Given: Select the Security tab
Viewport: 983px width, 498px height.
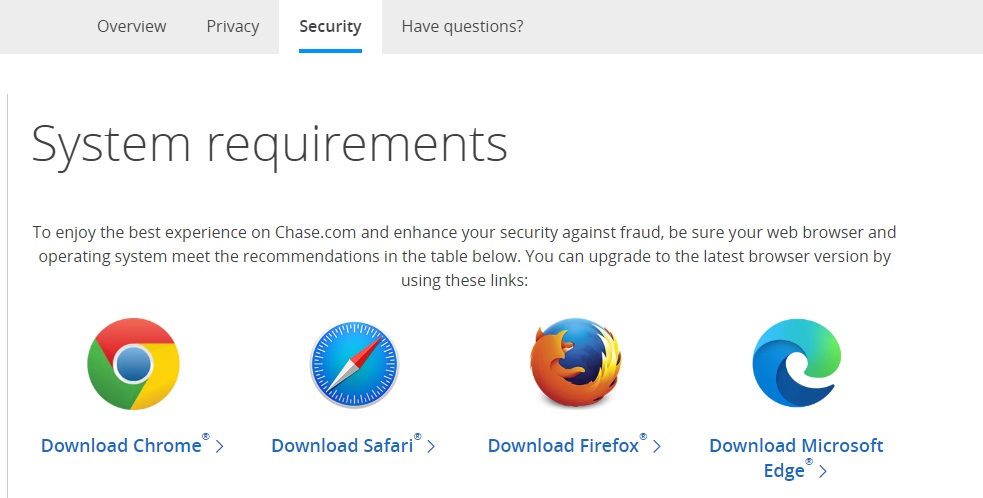Looking at the screenshot, I should pos(330,26).
